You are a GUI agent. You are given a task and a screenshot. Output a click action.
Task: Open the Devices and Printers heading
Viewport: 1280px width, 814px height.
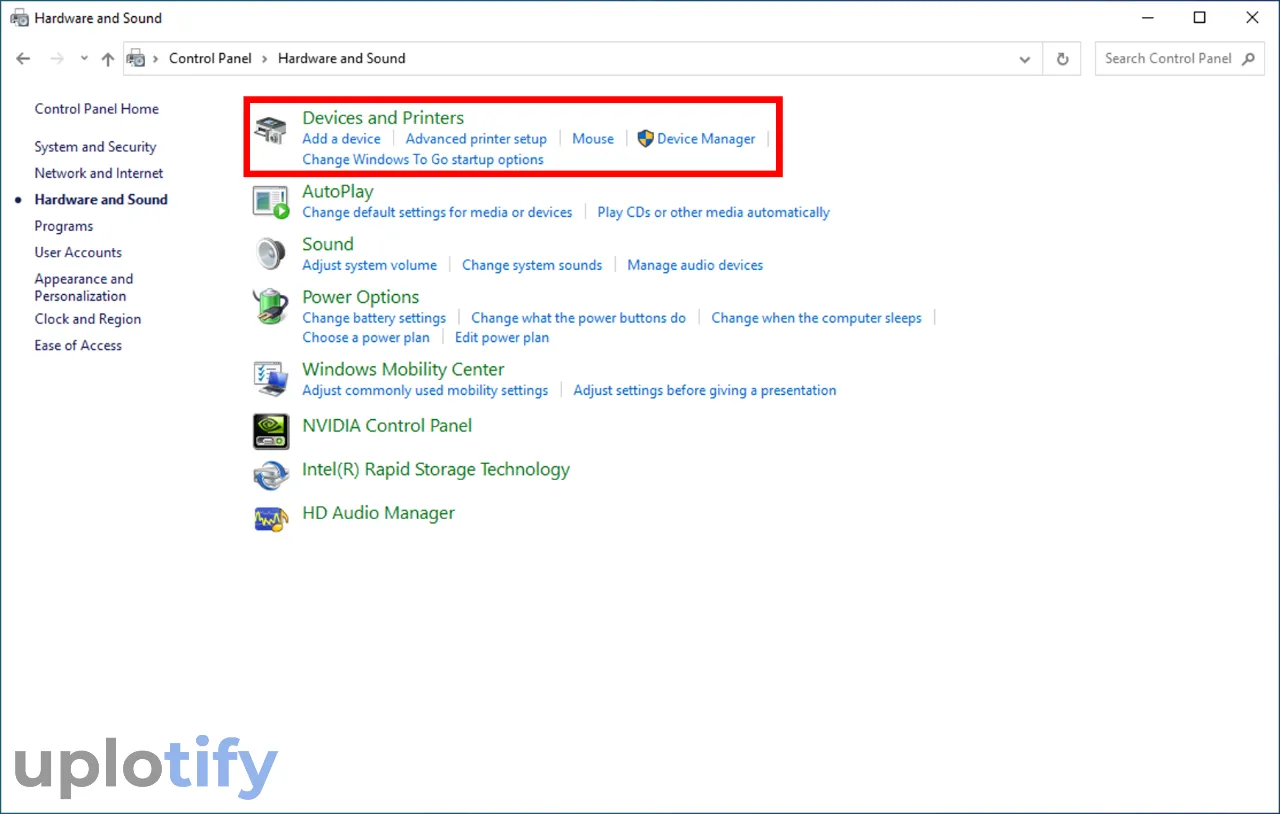pos(383,118)
